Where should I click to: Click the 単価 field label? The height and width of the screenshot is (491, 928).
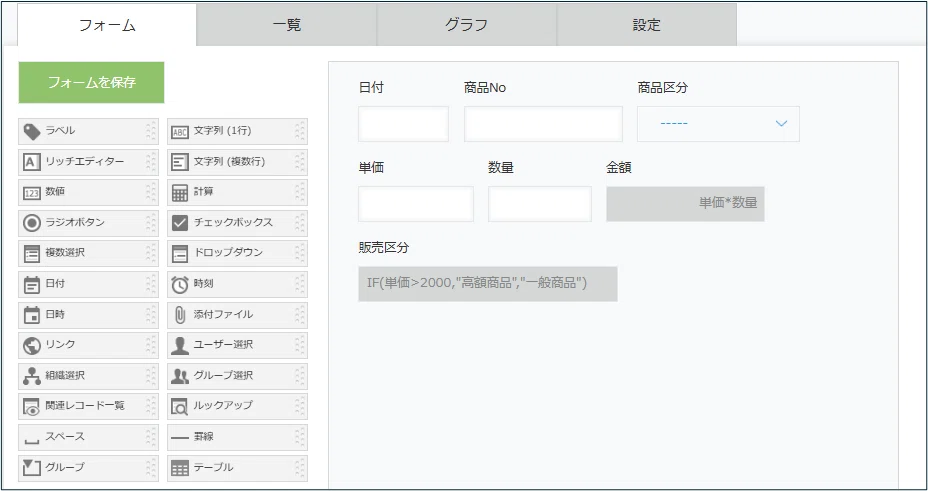tap(371, 167)
